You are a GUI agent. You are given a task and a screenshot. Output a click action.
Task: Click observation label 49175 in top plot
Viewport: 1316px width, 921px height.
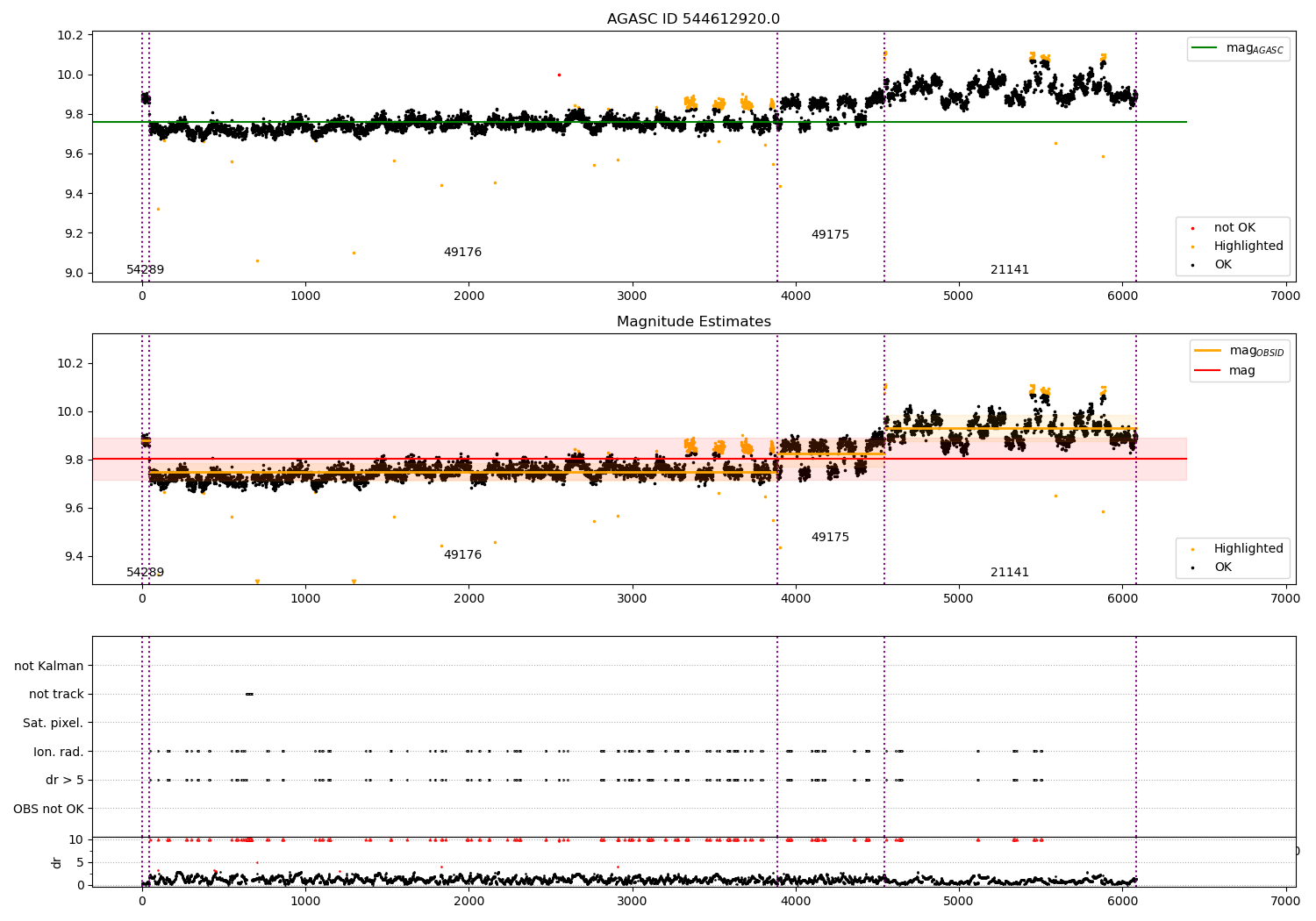[830, 235]
